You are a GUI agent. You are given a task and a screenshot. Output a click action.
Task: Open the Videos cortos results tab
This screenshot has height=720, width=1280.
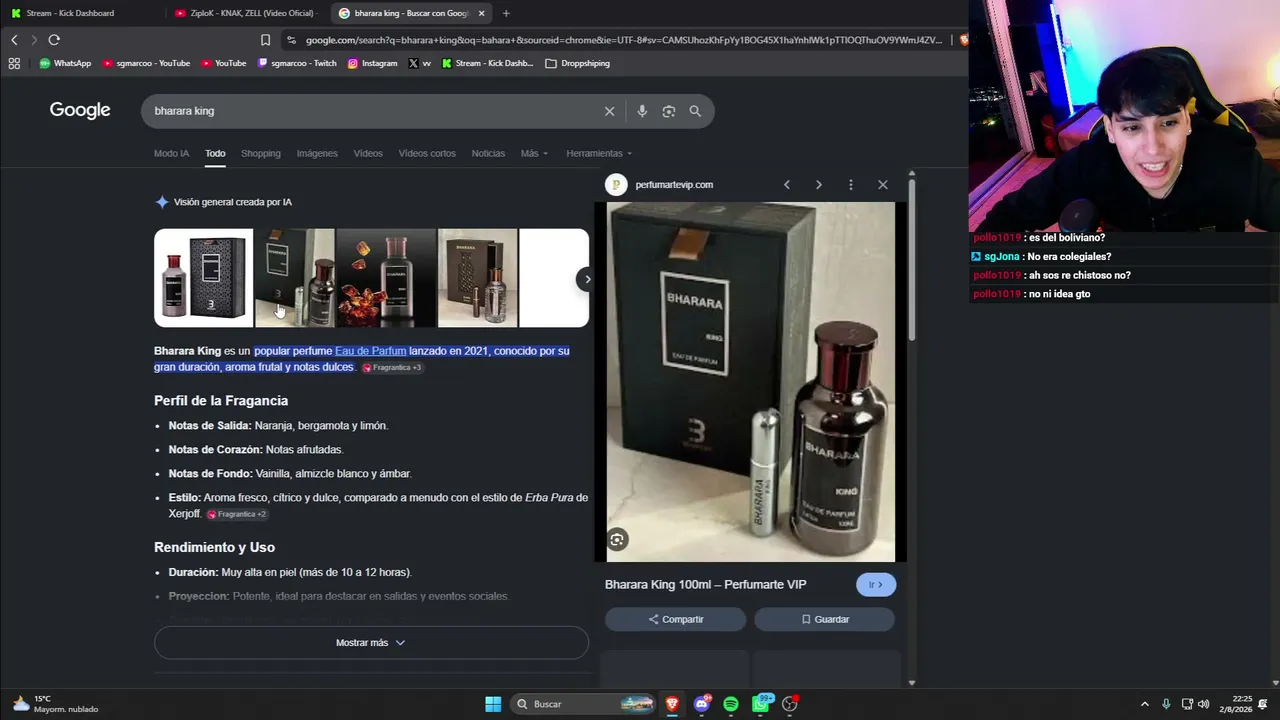(x=427, y=153)
